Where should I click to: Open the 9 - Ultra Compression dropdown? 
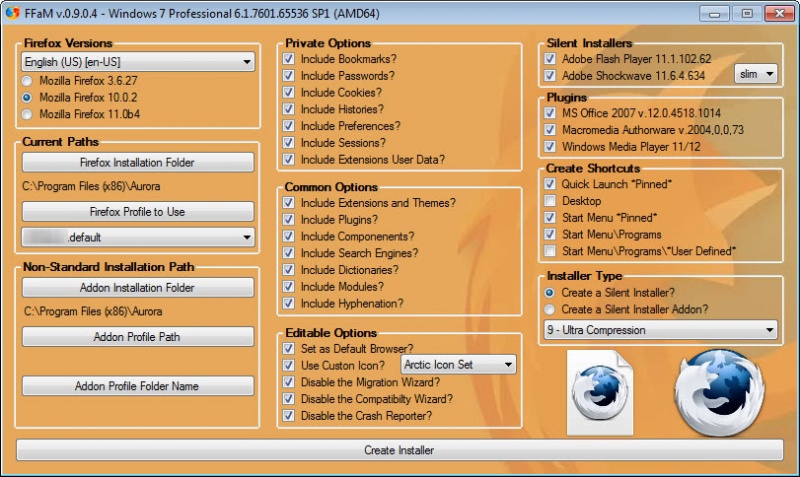661,330
